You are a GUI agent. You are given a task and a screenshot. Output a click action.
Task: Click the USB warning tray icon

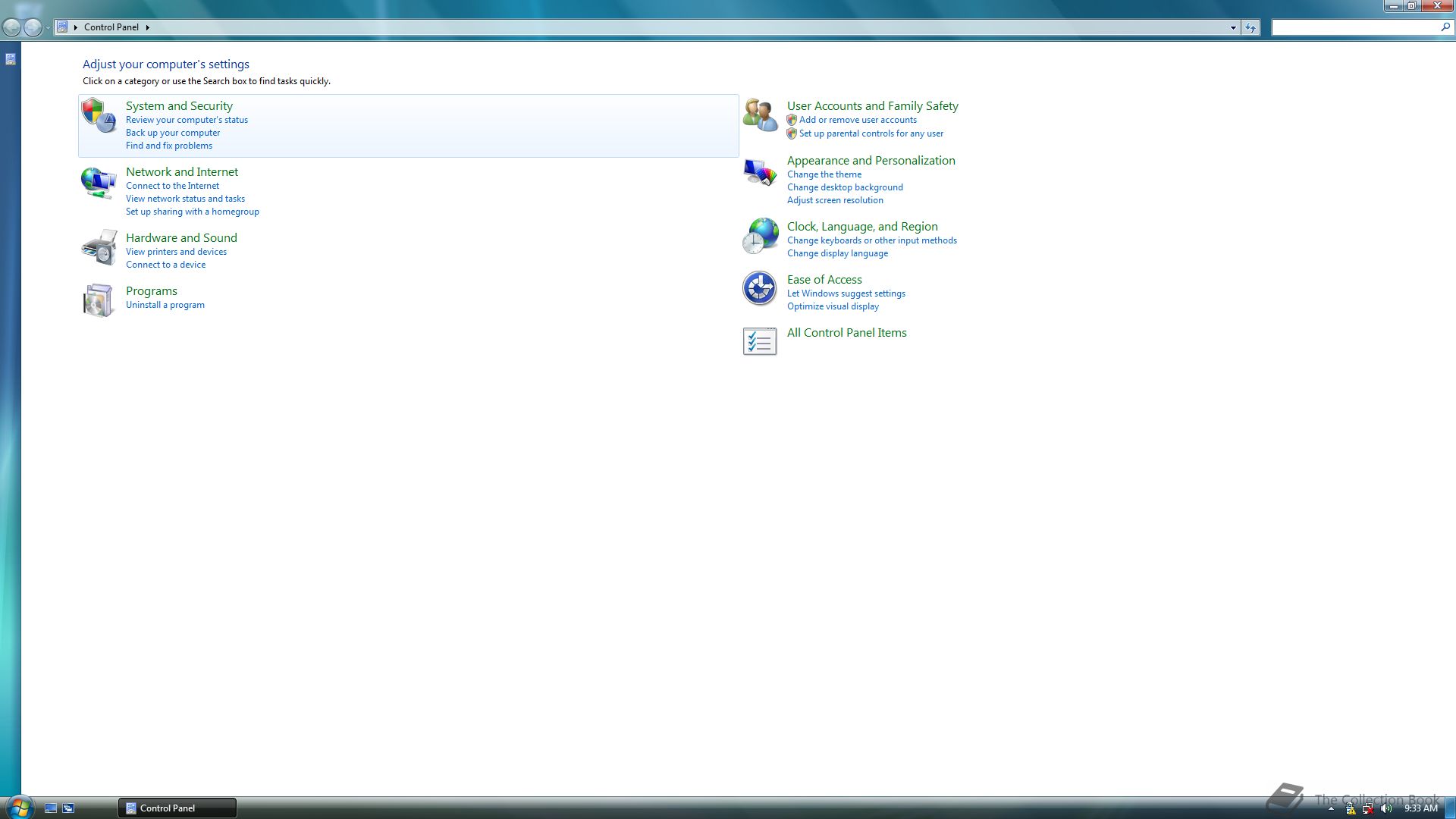[x=1350, y=808]
